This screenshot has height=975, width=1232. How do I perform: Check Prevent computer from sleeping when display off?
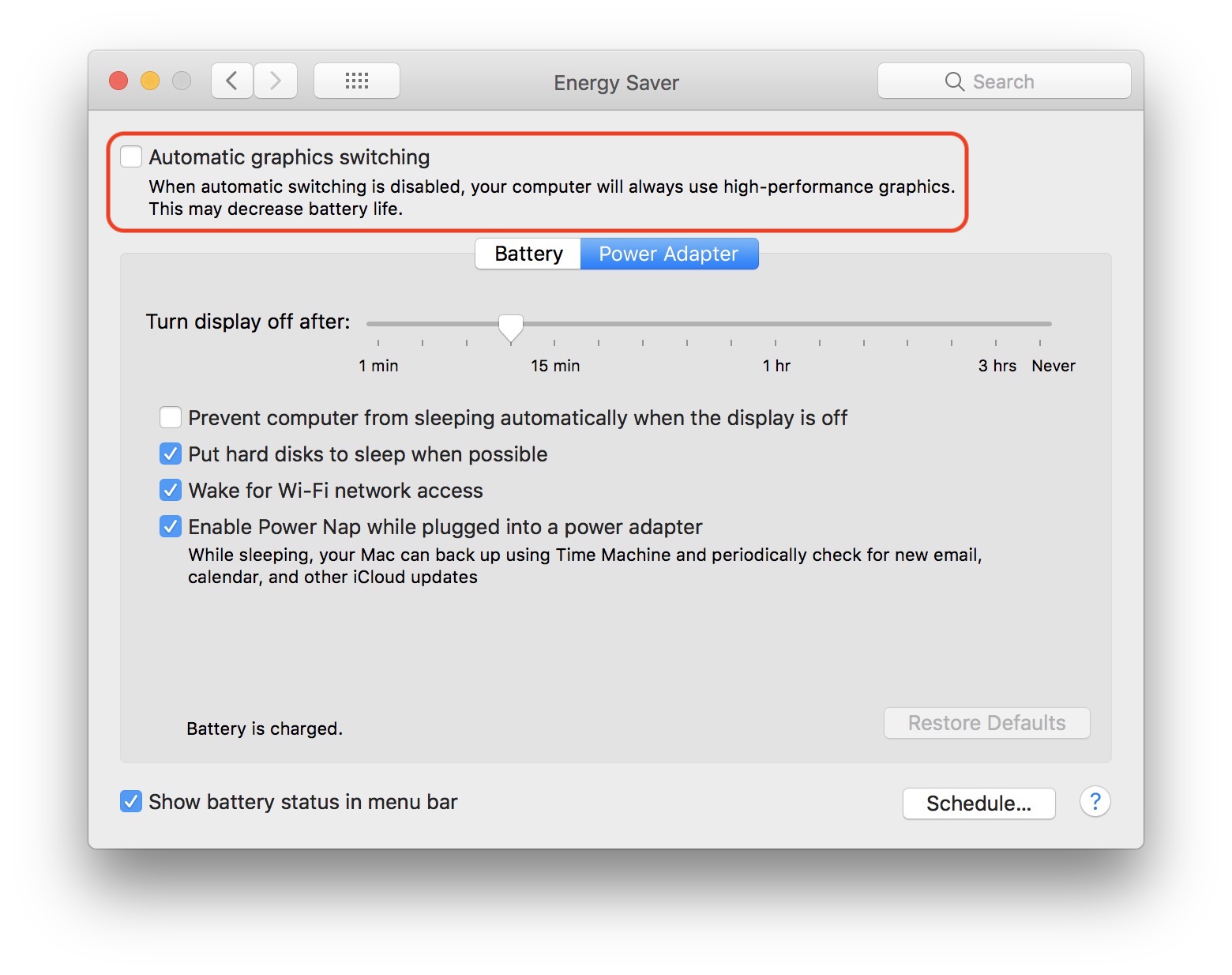pyautogui.click(x=171, y=417)
